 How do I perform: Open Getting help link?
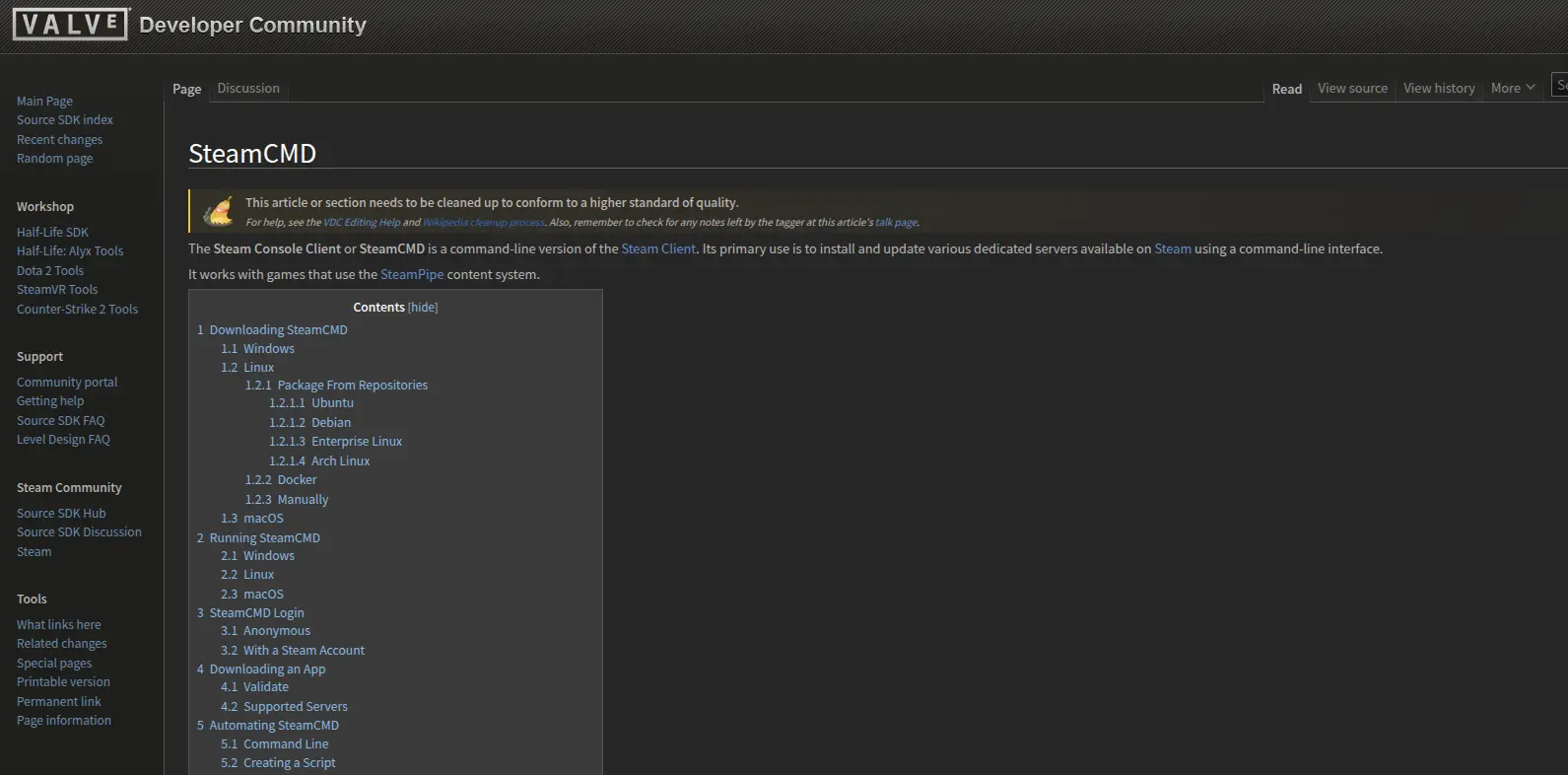tap(50, 400)
